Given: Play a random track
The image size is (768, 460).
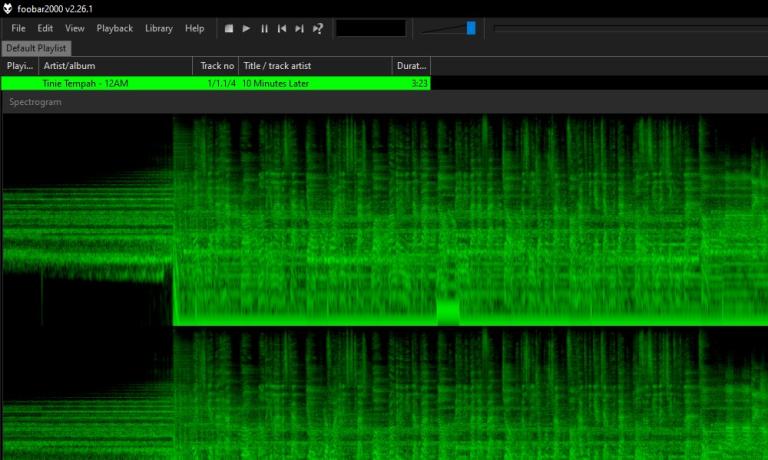Looking at the screenshot, I should coord(318,28).
